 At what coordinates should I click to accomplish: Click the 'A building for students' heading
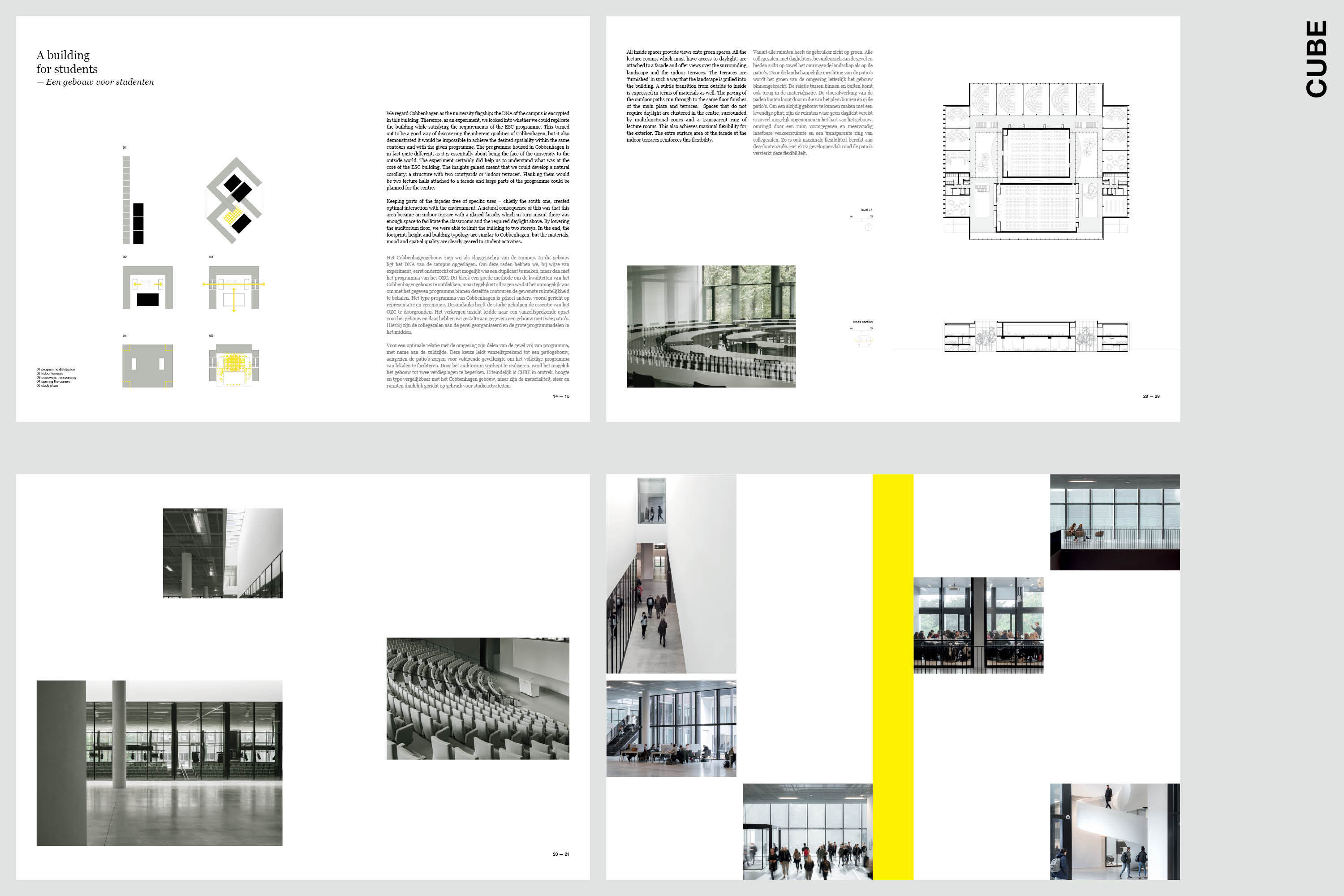tap(67, 62)
